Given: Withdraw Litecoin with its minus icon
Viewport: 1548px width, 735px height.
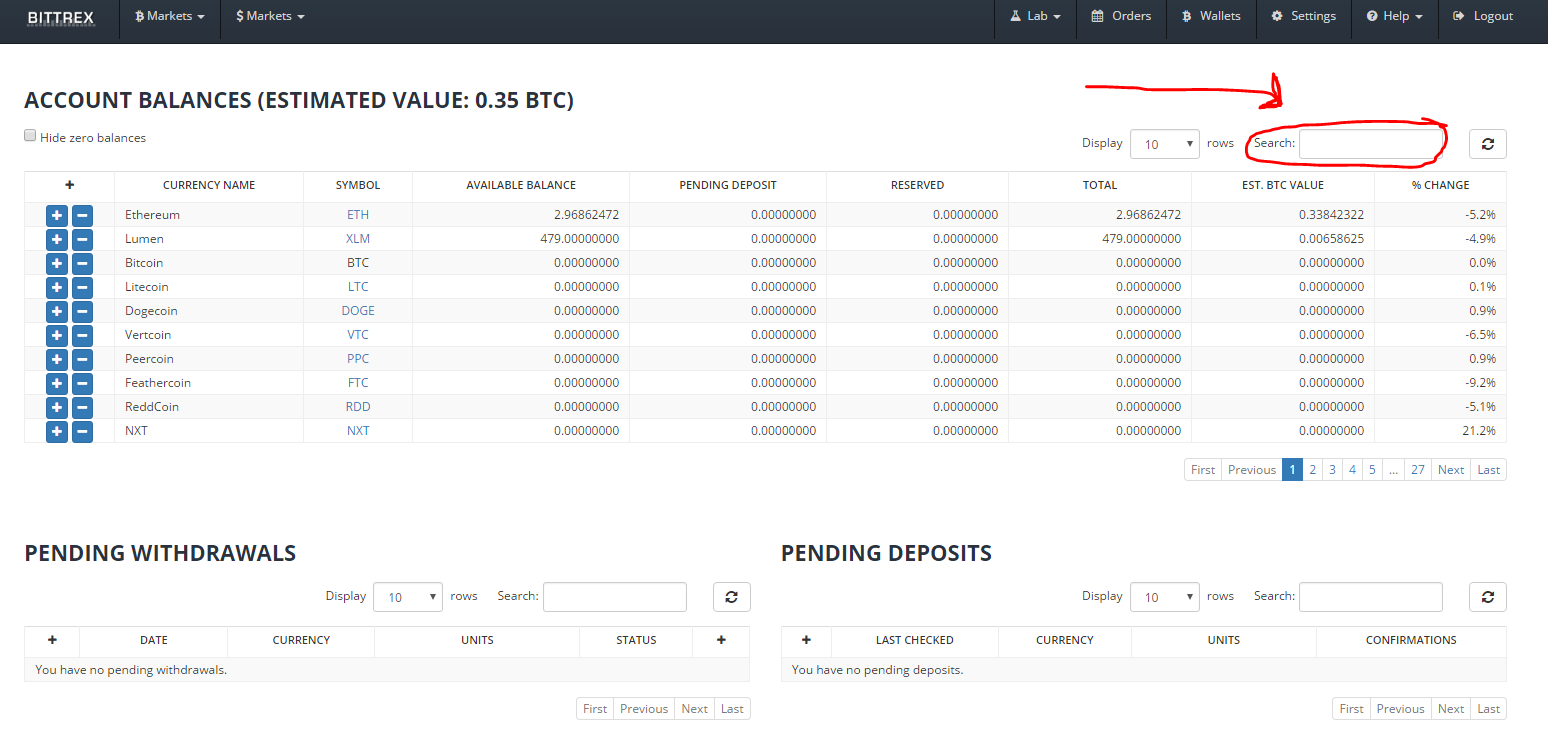Looking at the screenshot, I should pyautogui.click(x=82, y=287).
